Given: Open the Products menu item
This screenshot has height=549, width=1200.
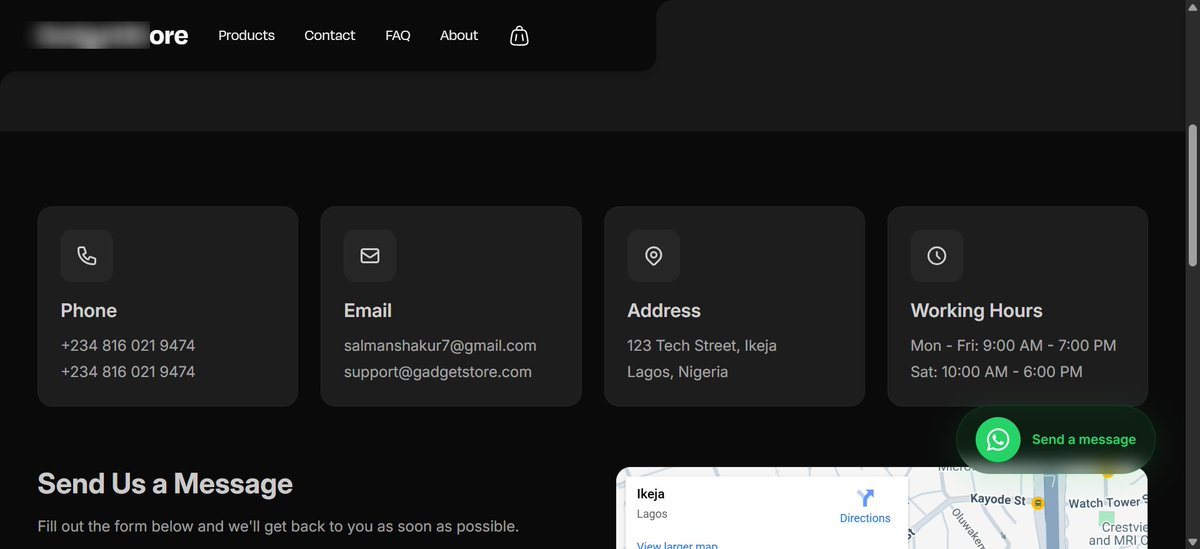Looking at the screenshot, I should click(x=246, y=35).
